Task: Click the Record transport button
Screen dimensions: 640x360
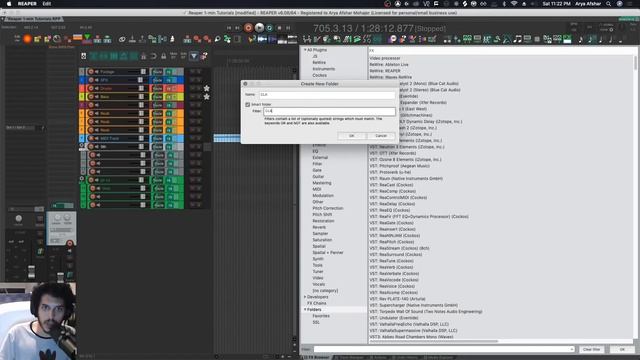Action: click(x=248, y=28)
